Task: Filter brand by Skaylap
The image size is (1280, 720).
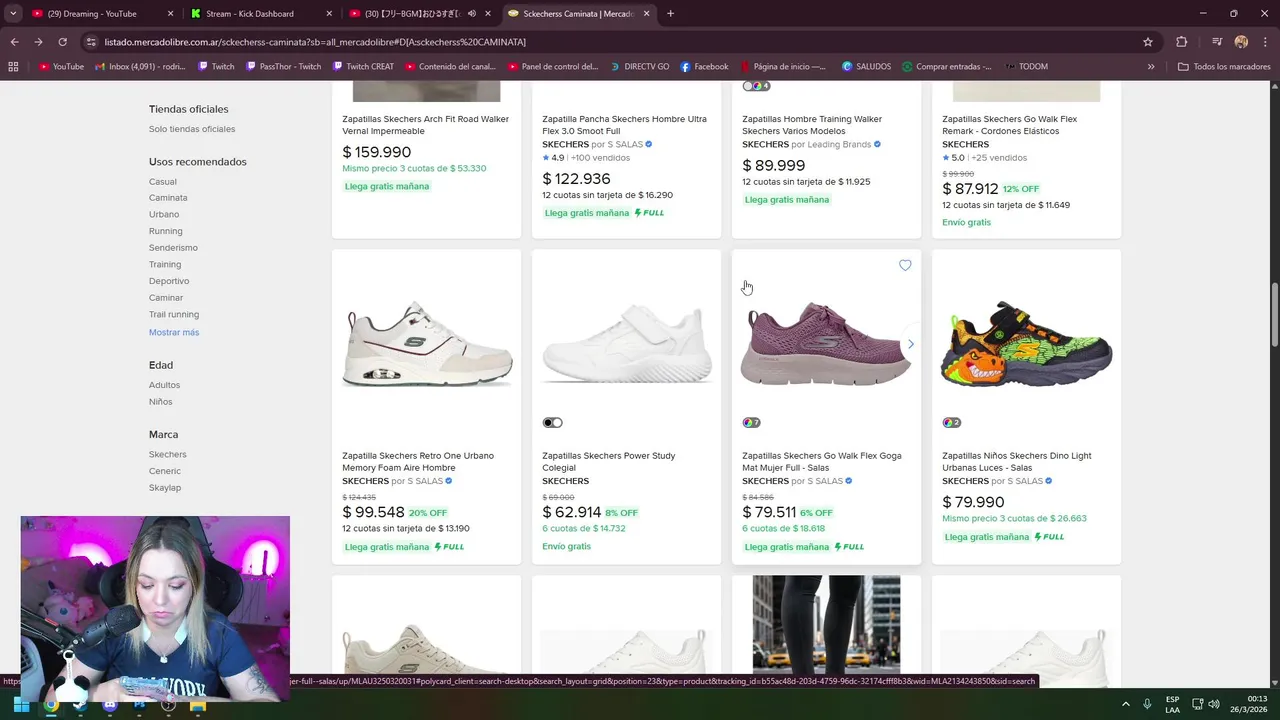Action: 165,488
